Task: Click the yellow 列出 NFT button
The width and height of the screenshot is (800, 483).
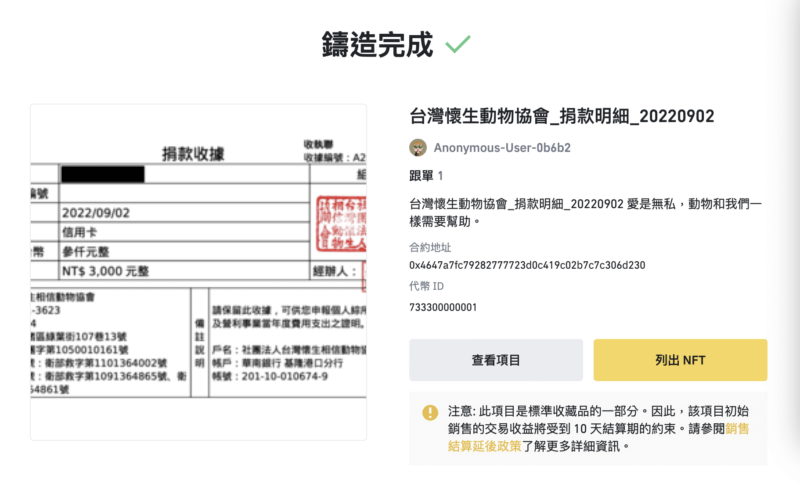Action: (x=680, y=360)
